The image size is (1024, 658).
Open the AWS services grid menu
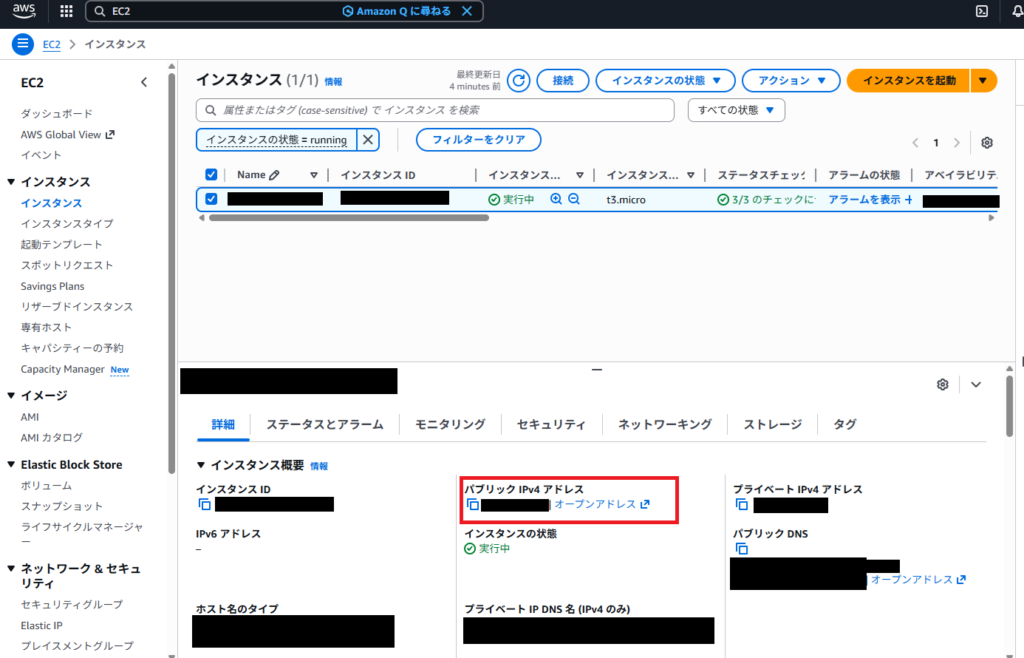[66, 11]
